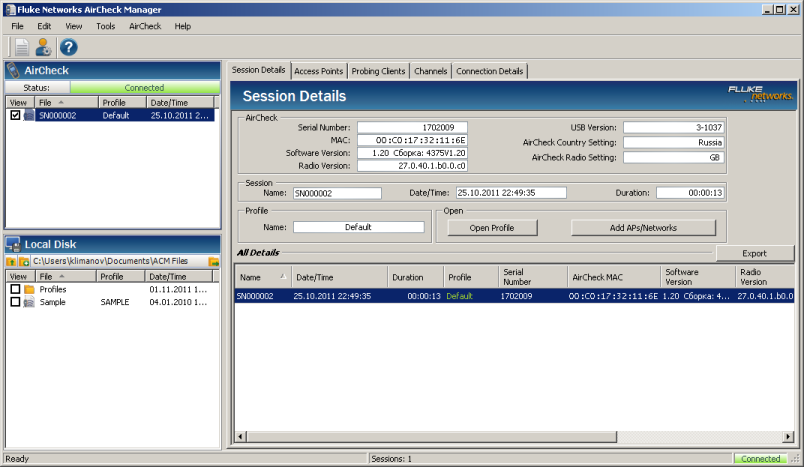
Task: Check the Sample file view checkbox
Action: click(x=15, y=302)
